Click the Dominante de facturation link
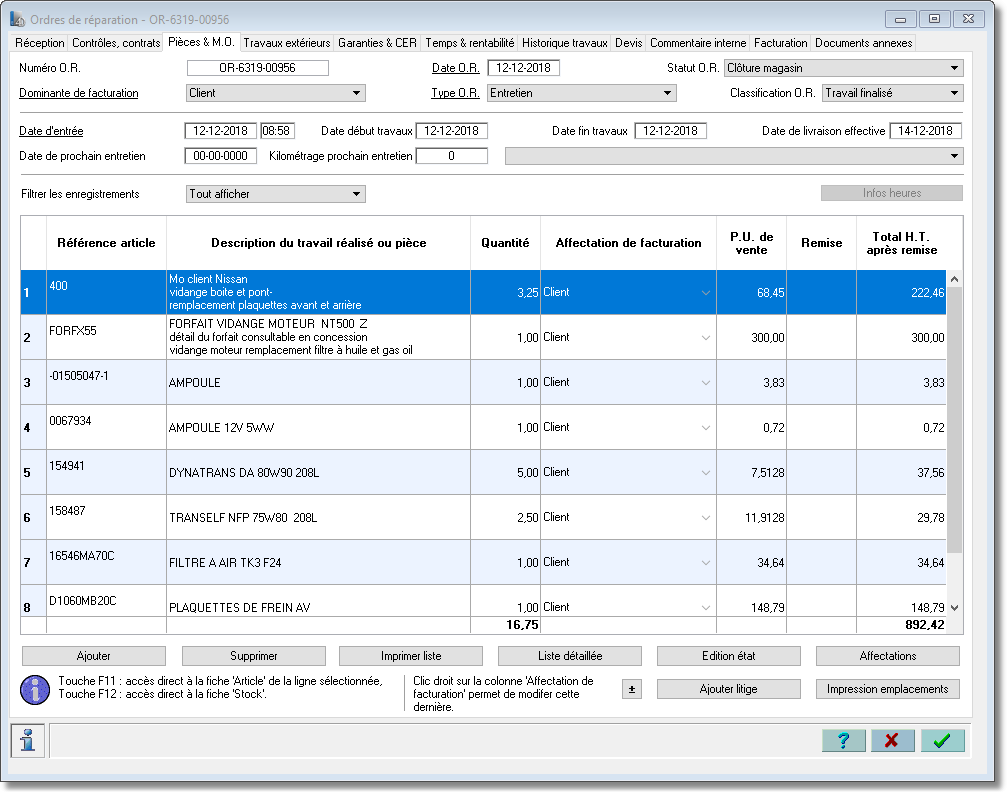 point(79,93)
